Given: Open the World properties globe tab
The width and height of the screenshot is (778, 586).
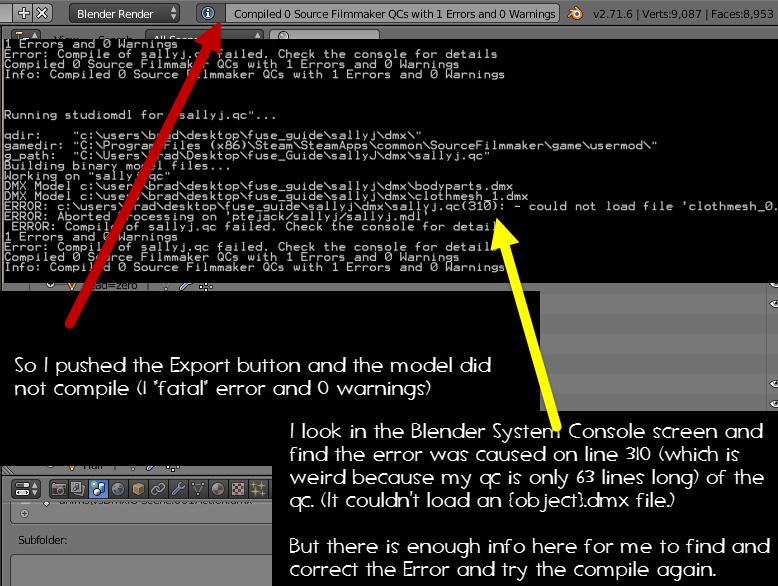Looking at the screenshot, I should (118, 489).
